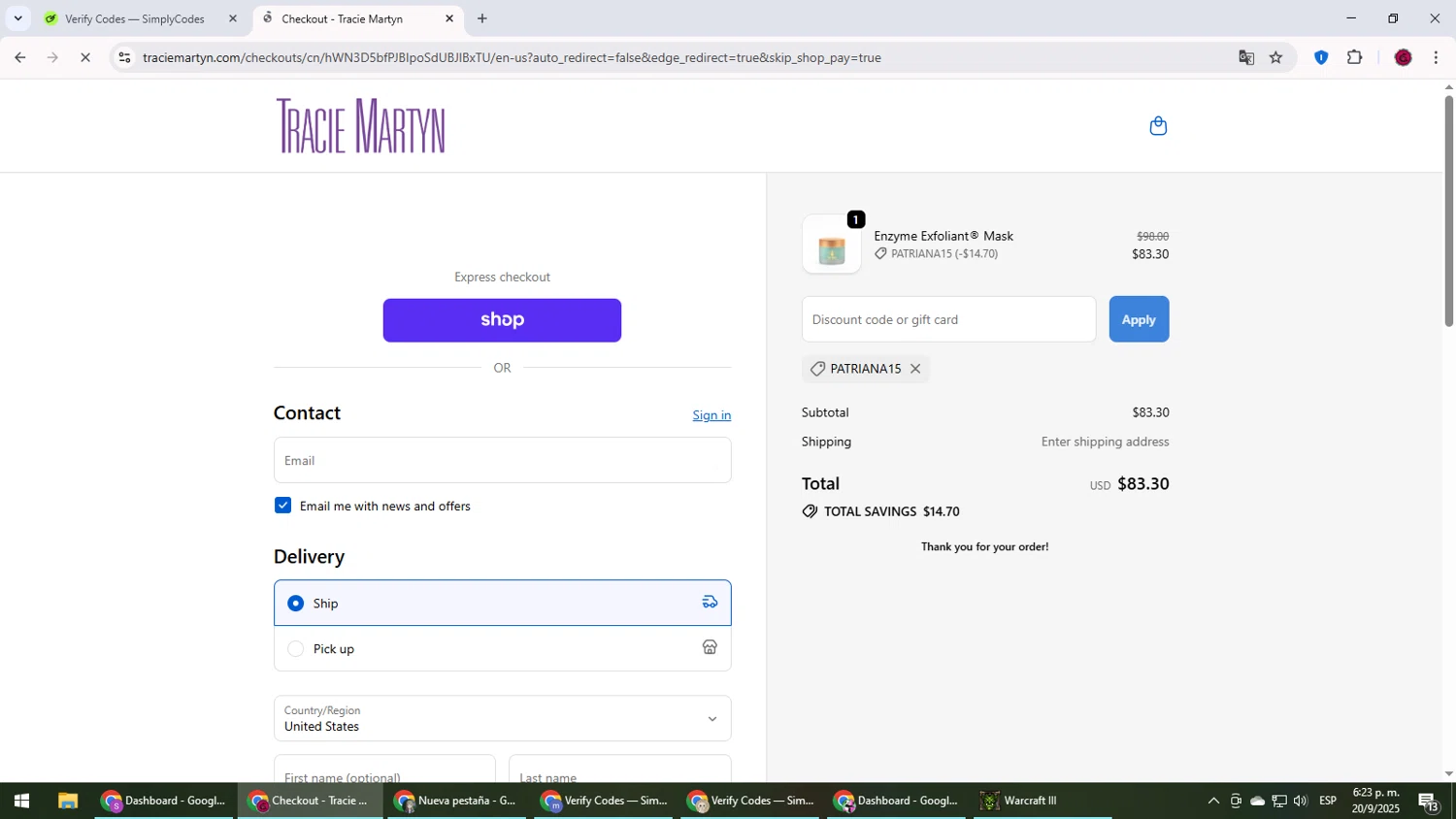
Task: Click the taskbar clock showing 6:23 p. m.
Action: pyautogui.click(x=1375, y=801)
